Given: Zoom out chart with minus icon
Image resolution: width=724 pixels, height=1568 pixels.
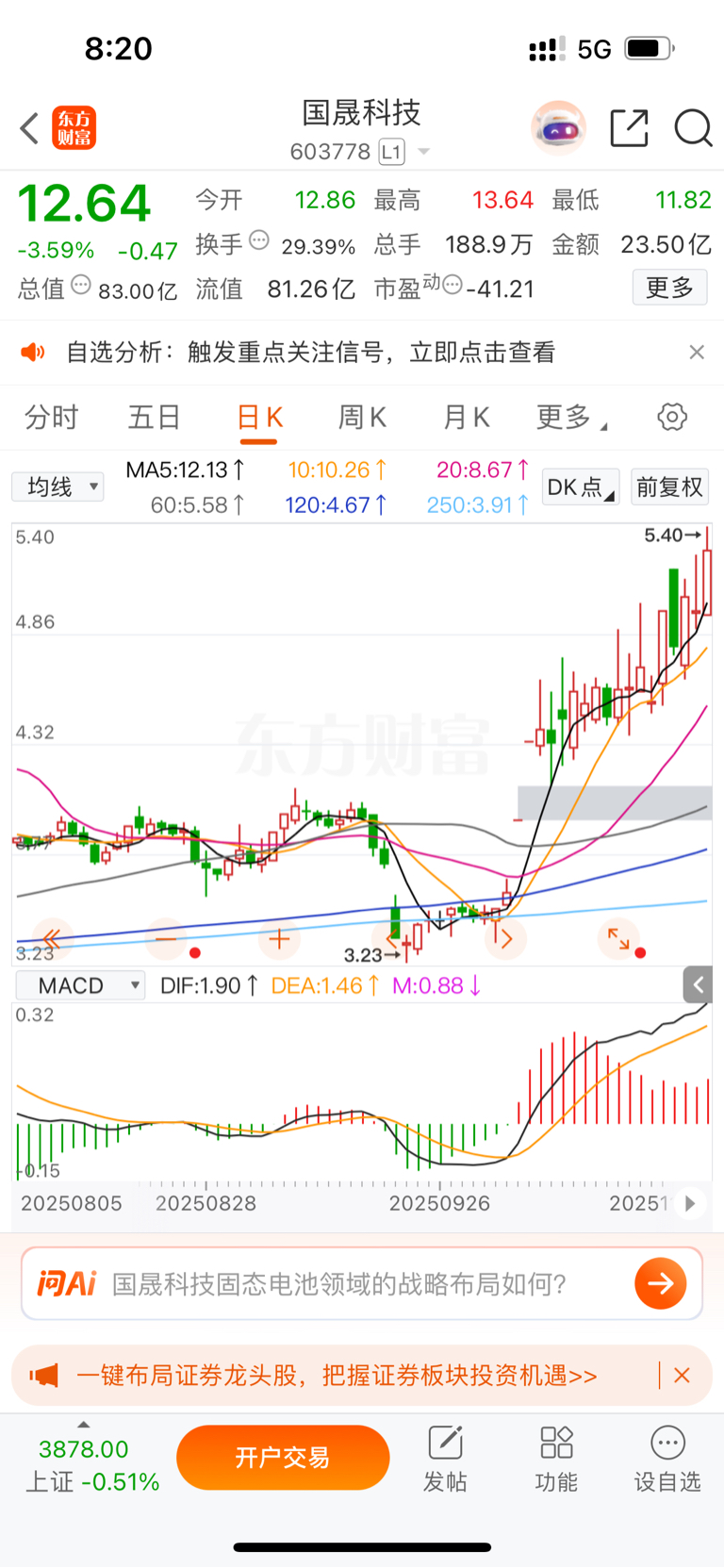Looking at the screenshot, I should click(x=166, y=939).
